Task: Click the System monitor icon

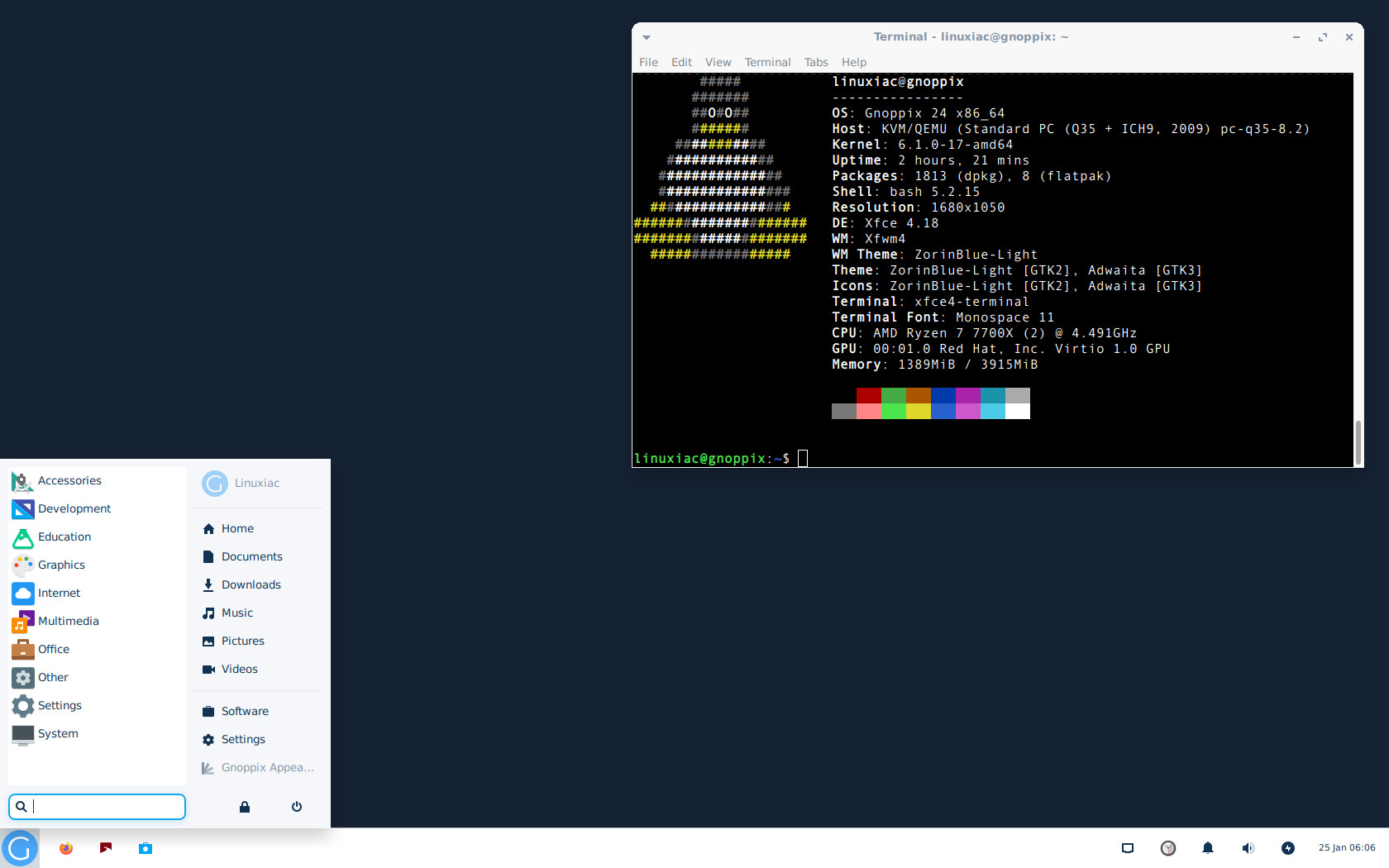Action: [22, 734]
